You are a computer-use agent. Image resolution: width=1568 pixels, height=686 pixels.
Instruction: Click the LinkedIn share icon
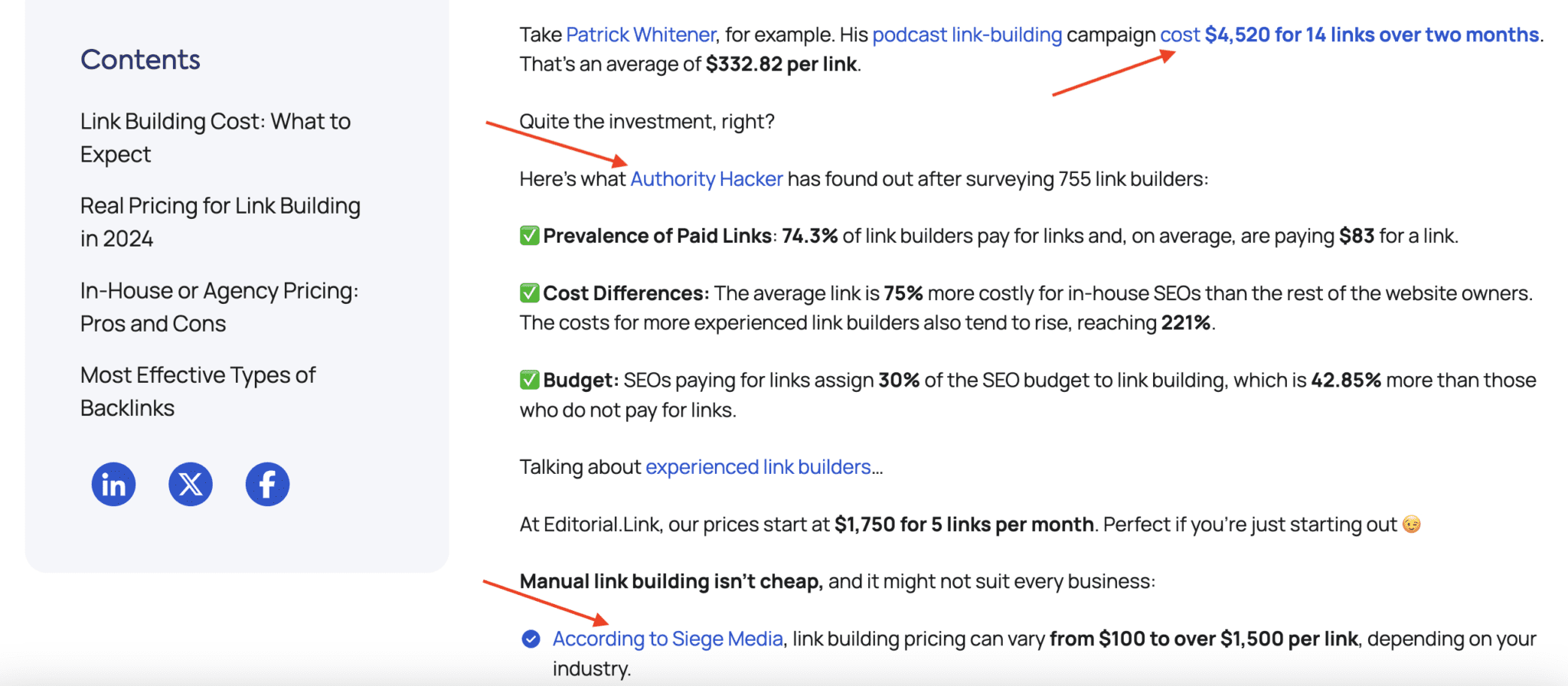pyautogui.click(x=113, y=483)
